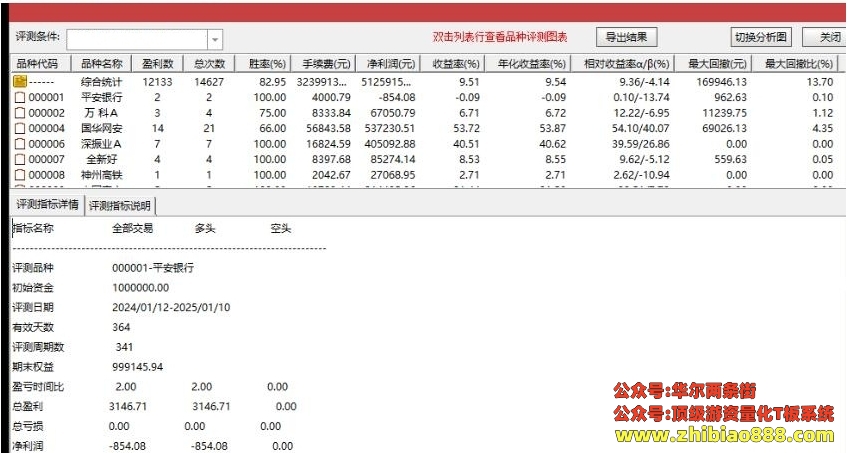The height and width of the screenshot is (453, 850).
Task: Select the 综合统计 summary row
Action: [428, 82]
